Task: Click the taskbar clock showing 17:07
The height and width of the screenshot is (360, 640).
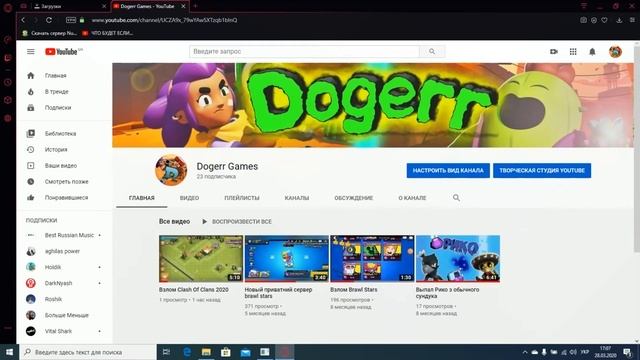Action: pos(605,352)
